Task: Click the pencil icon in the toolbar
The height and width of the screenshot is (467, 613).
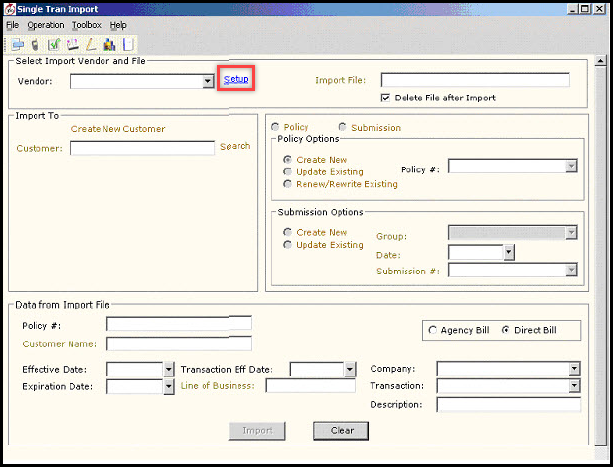Action: click(x=90, y=44)
